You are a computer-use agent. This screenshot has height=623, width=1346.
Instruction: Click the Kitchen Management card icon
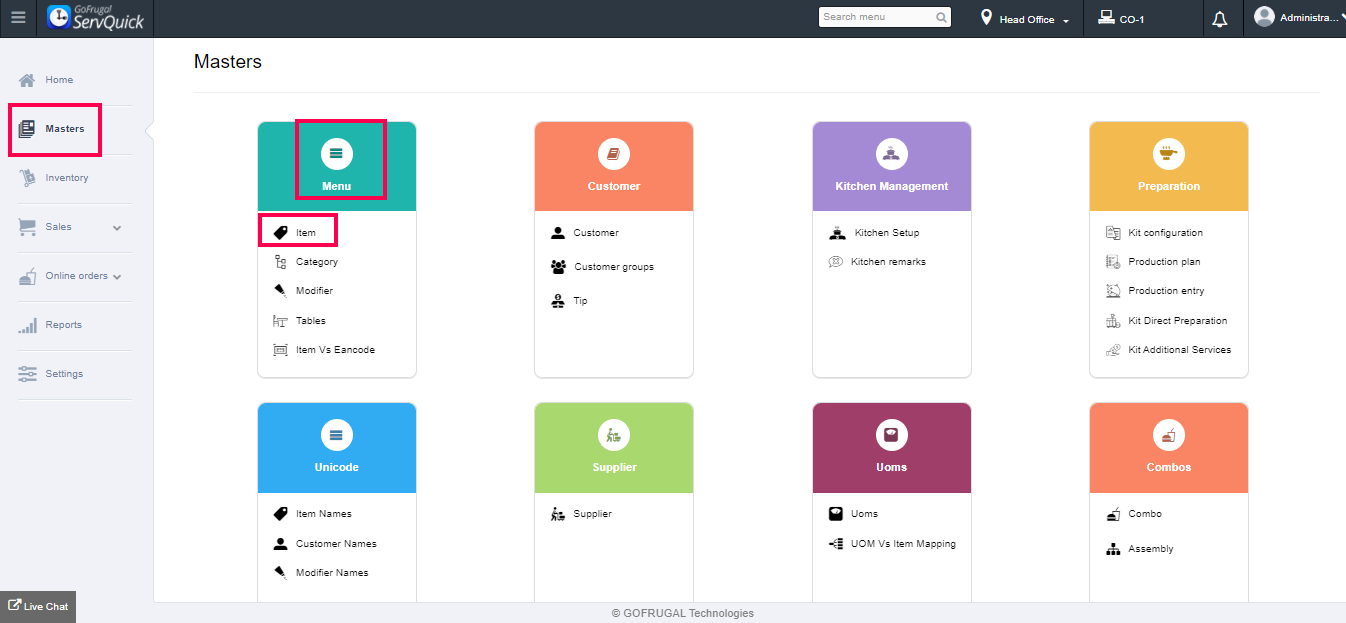[x=891, y=153]
